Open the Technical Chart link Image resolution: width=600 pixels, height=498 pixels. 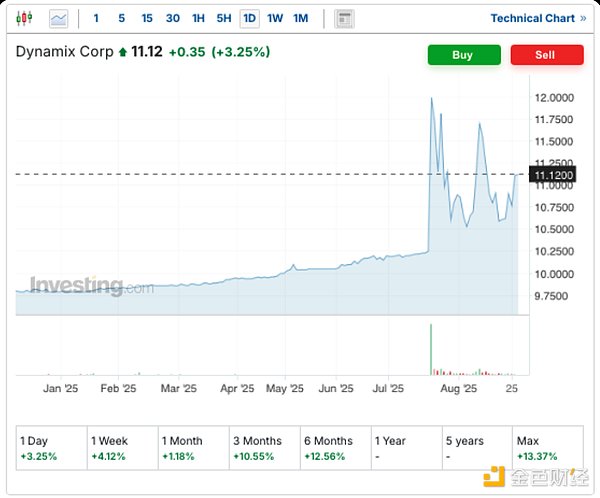(x=538, y=18)
